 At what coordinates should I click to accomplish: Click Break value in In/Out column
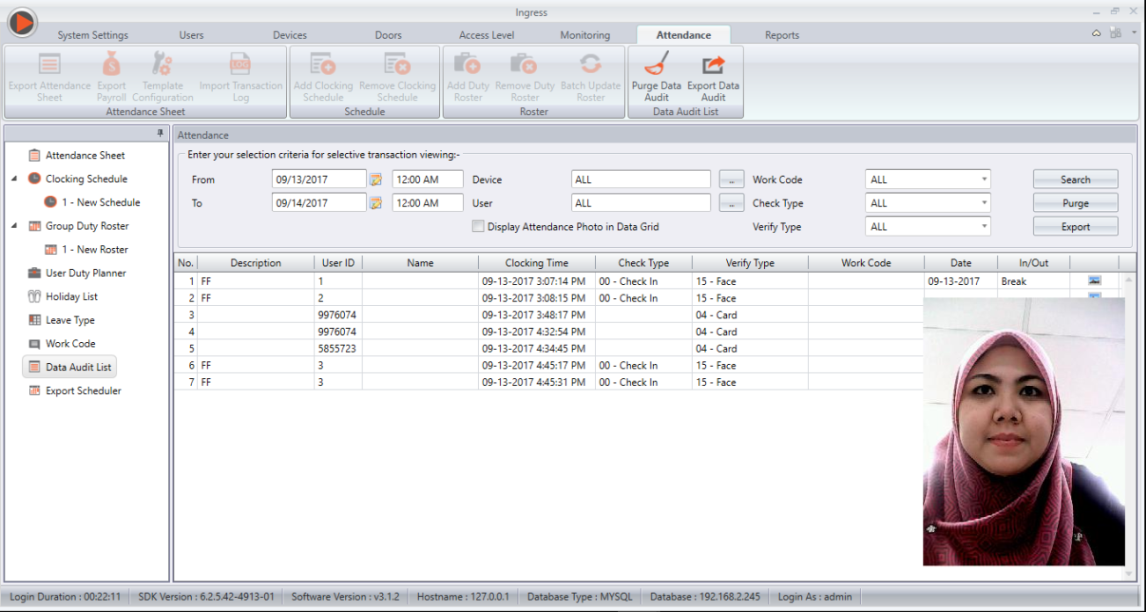pyautogui.click(x=1014, y=282)
